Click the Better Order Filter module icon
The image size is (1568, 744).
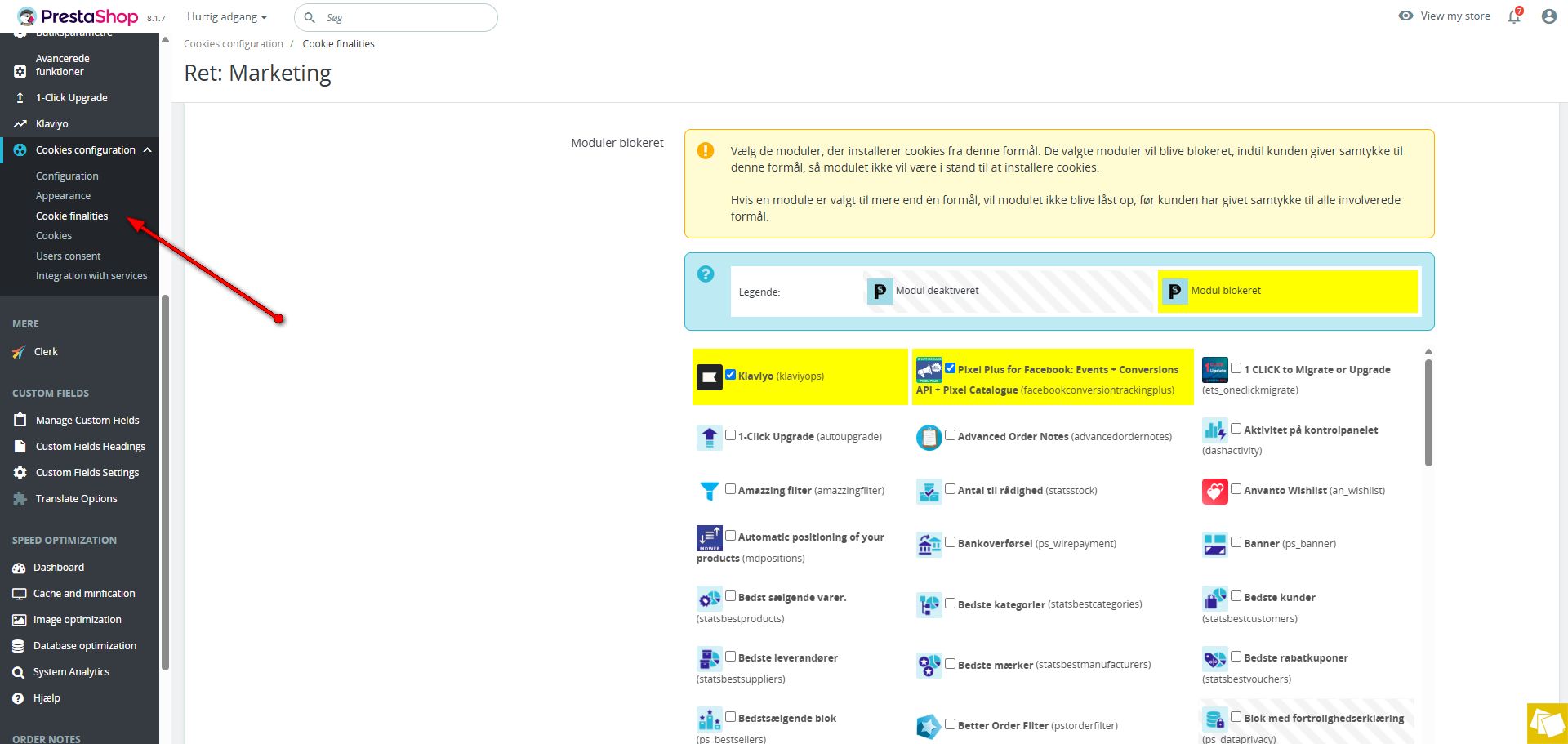coord(929,726)
